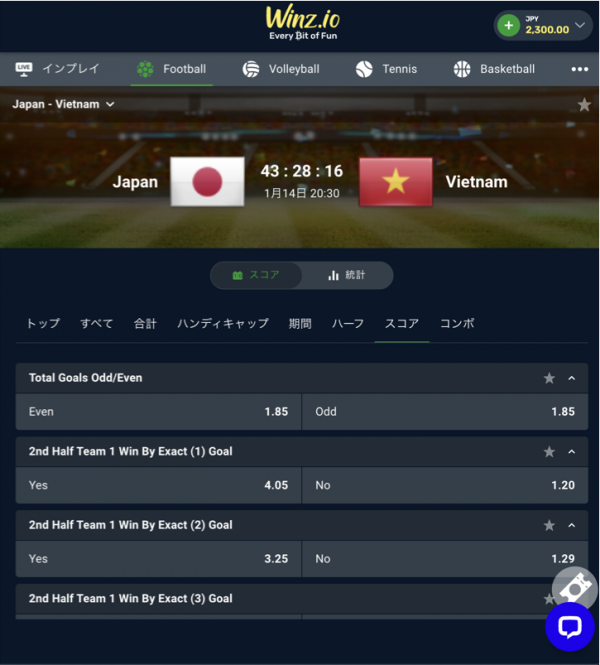Toggle favorite star for Total Goals Odd/Even
The image size is (600, 665).
click(x=549, y=378)
